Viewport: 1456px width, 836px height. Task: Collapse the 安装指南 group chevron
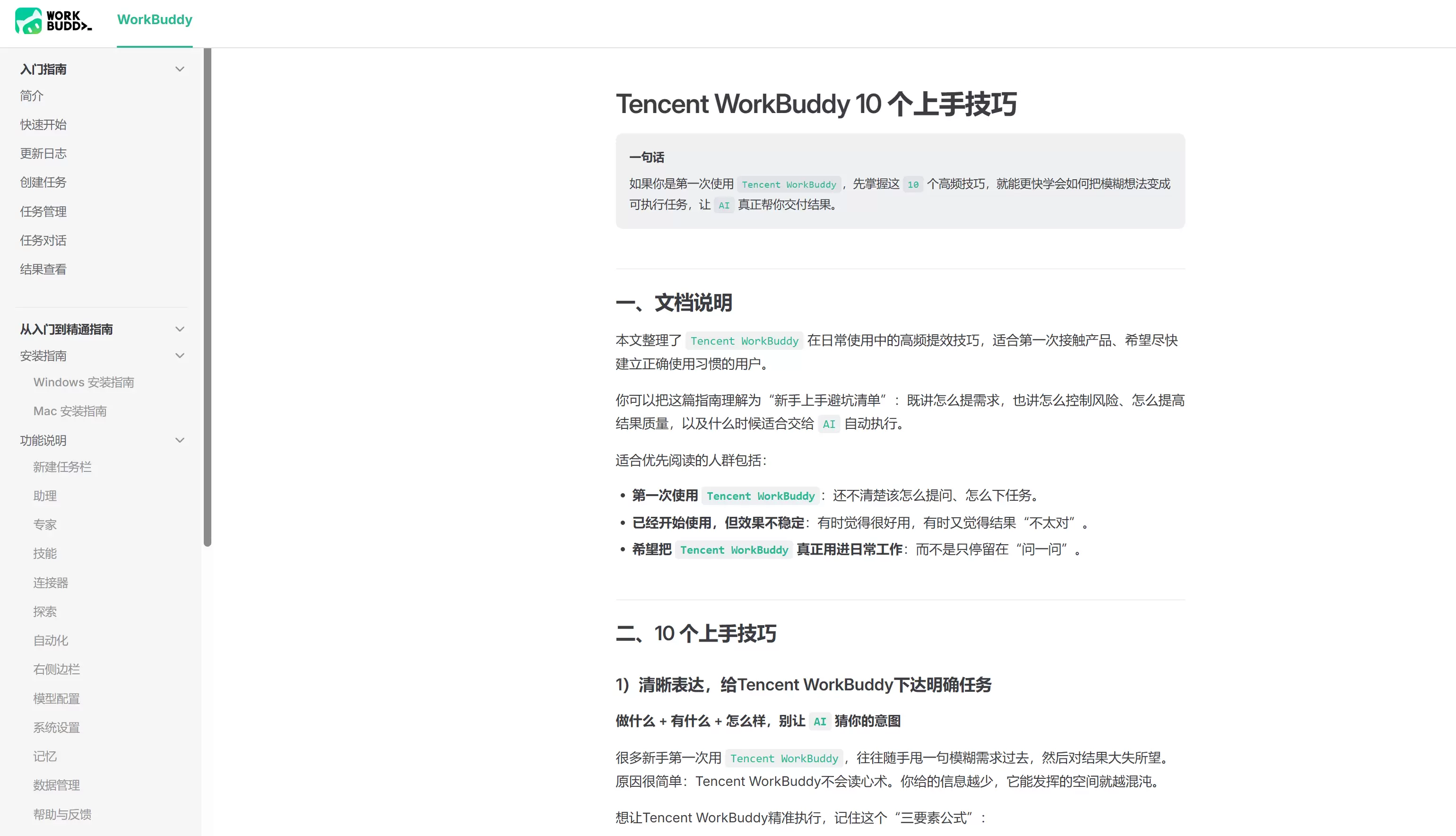180,356
